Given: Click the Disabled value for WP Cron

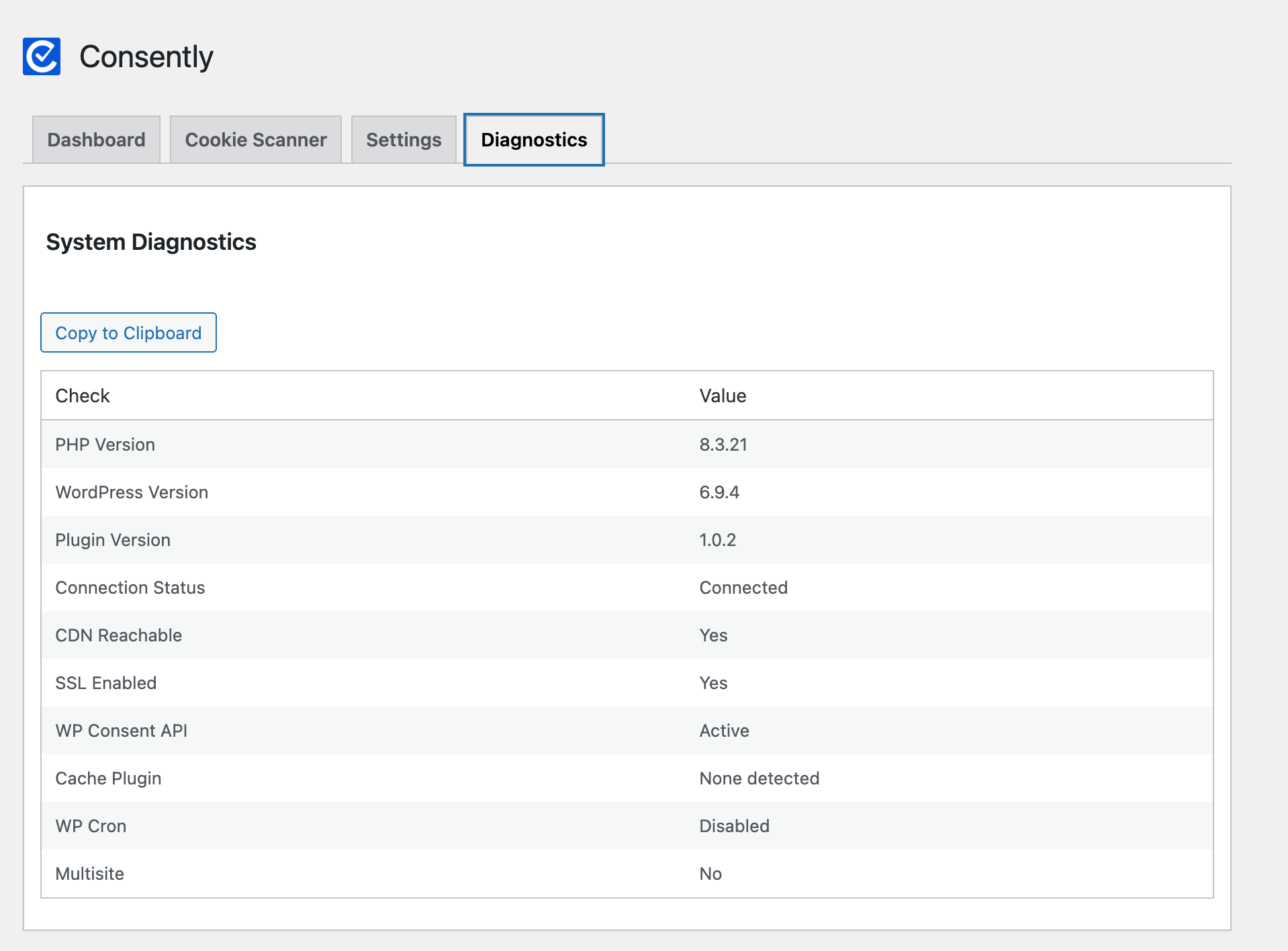Looking at the screenshot, I should pos(734,826).
